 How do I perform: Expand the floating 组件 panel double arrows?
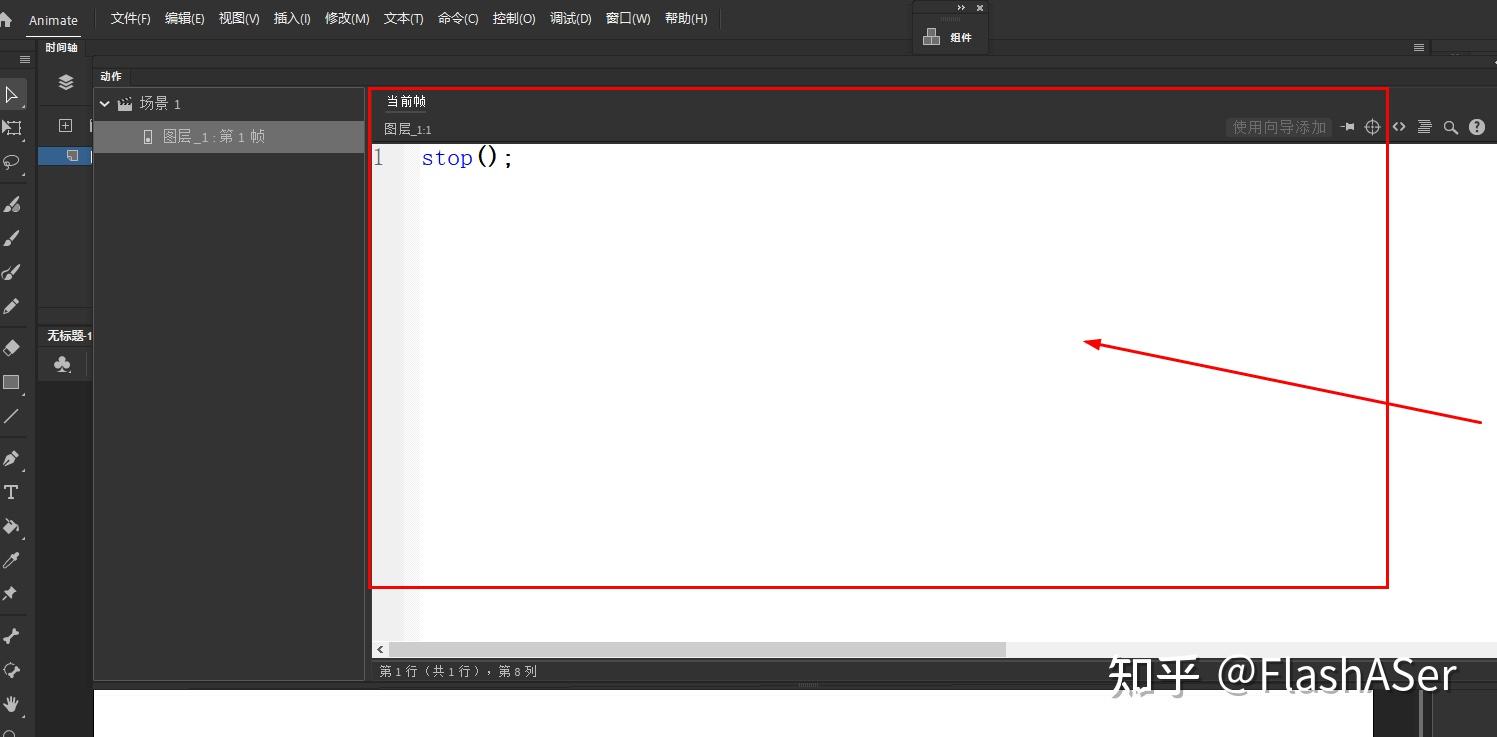[961, 8]
